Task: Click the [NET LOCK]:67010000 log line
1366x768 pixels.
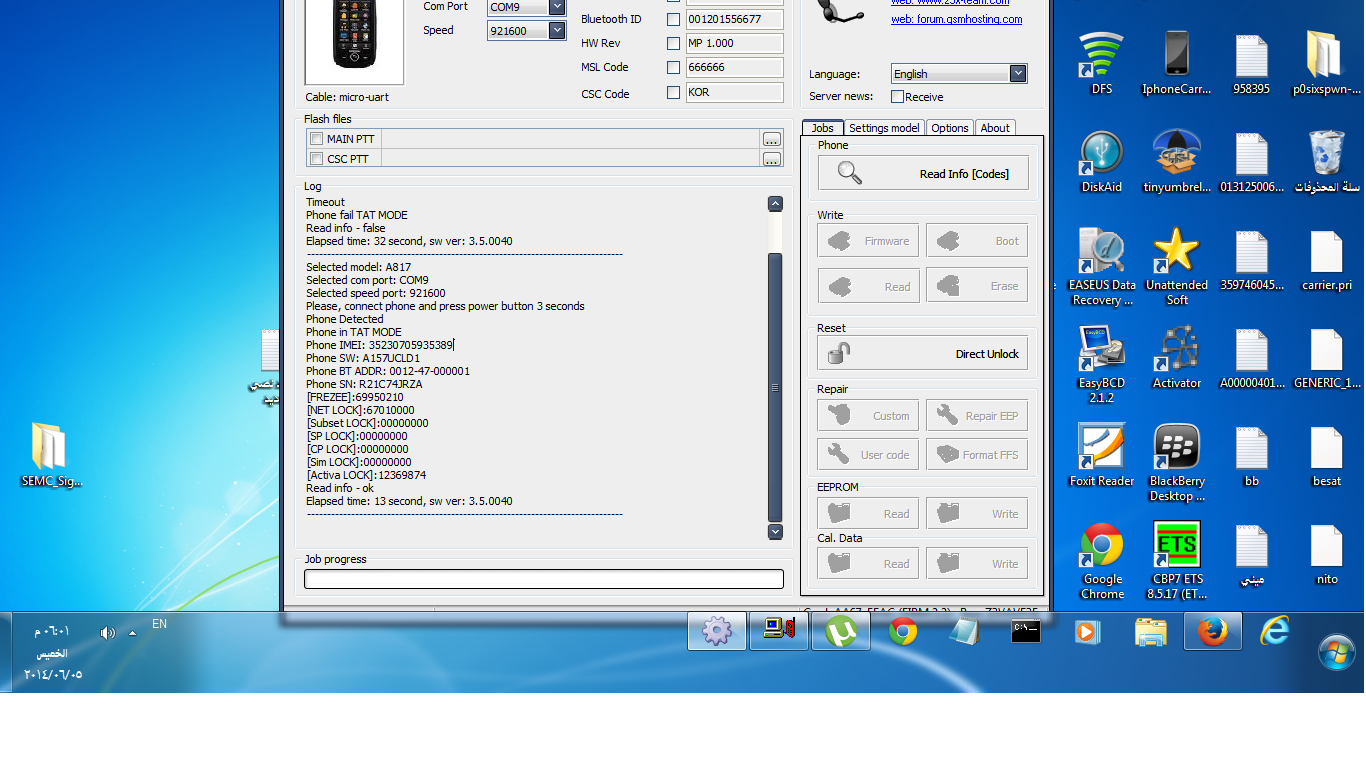Action: pyautogui.click(x=360, y=410)
